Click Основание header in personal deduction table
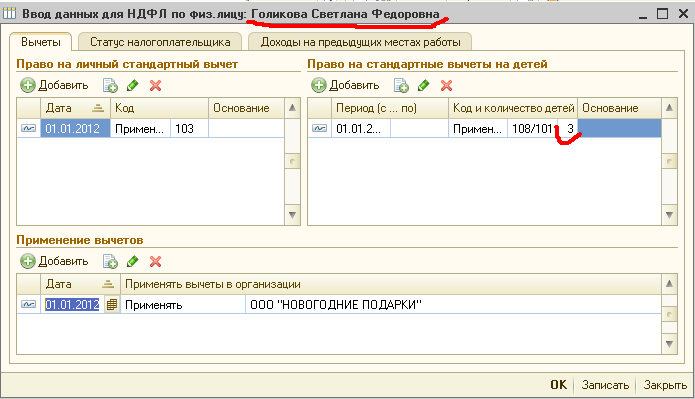The image size is (695, 399). (x=246, y=108)
